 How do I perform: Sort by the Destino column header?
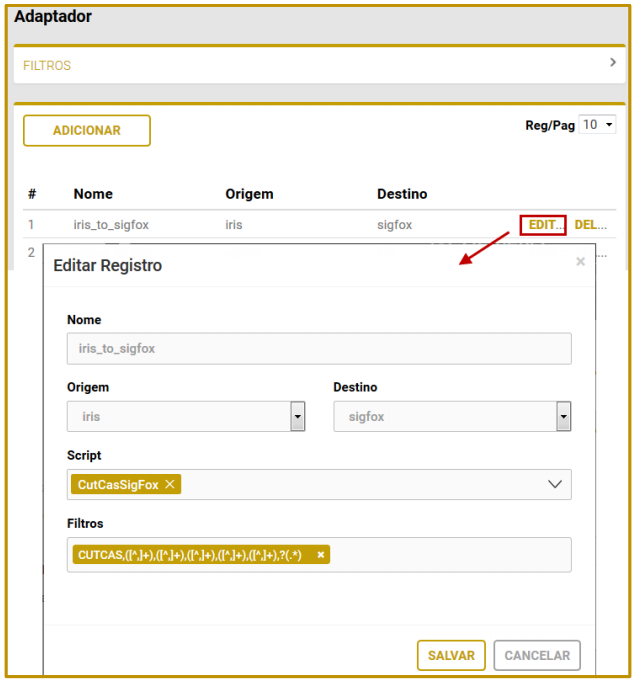402,194
